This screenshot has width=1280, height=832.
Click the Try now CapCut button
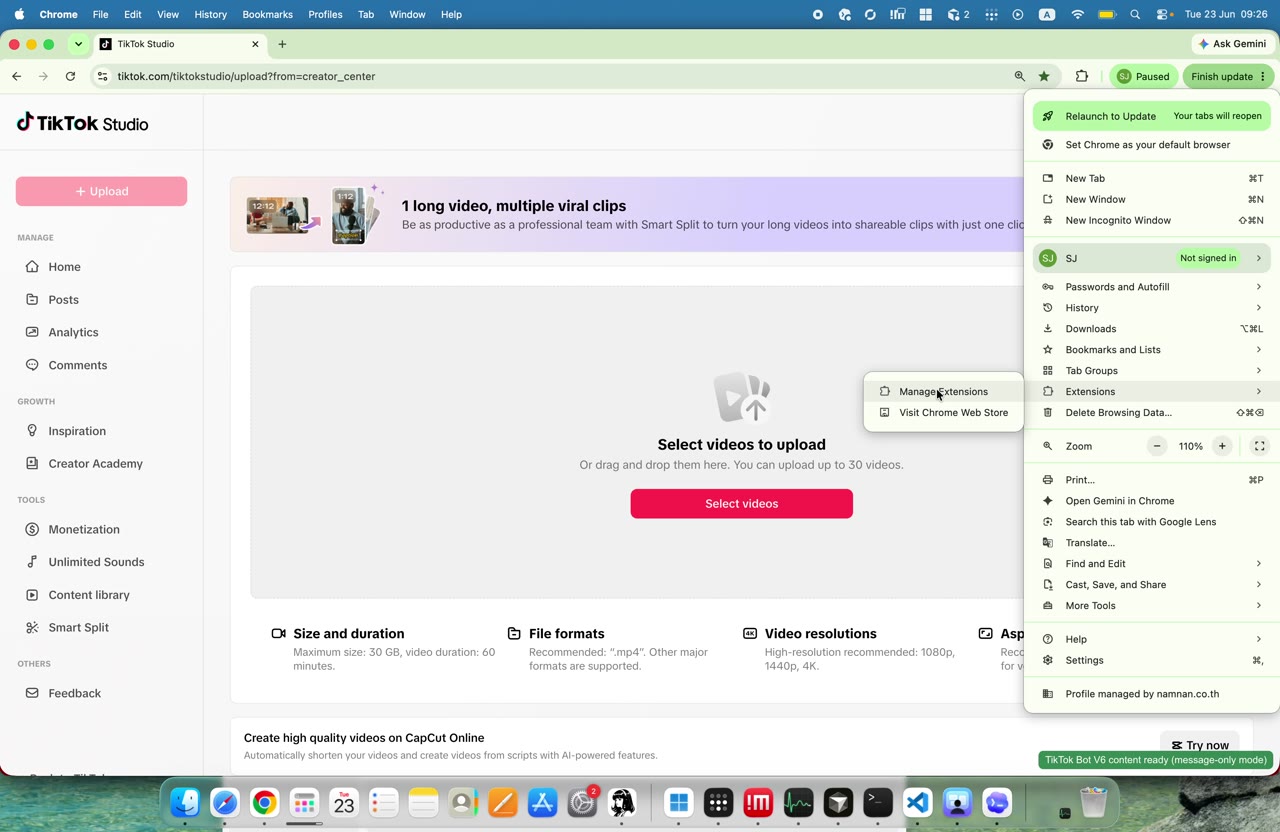coord(1199,745)
